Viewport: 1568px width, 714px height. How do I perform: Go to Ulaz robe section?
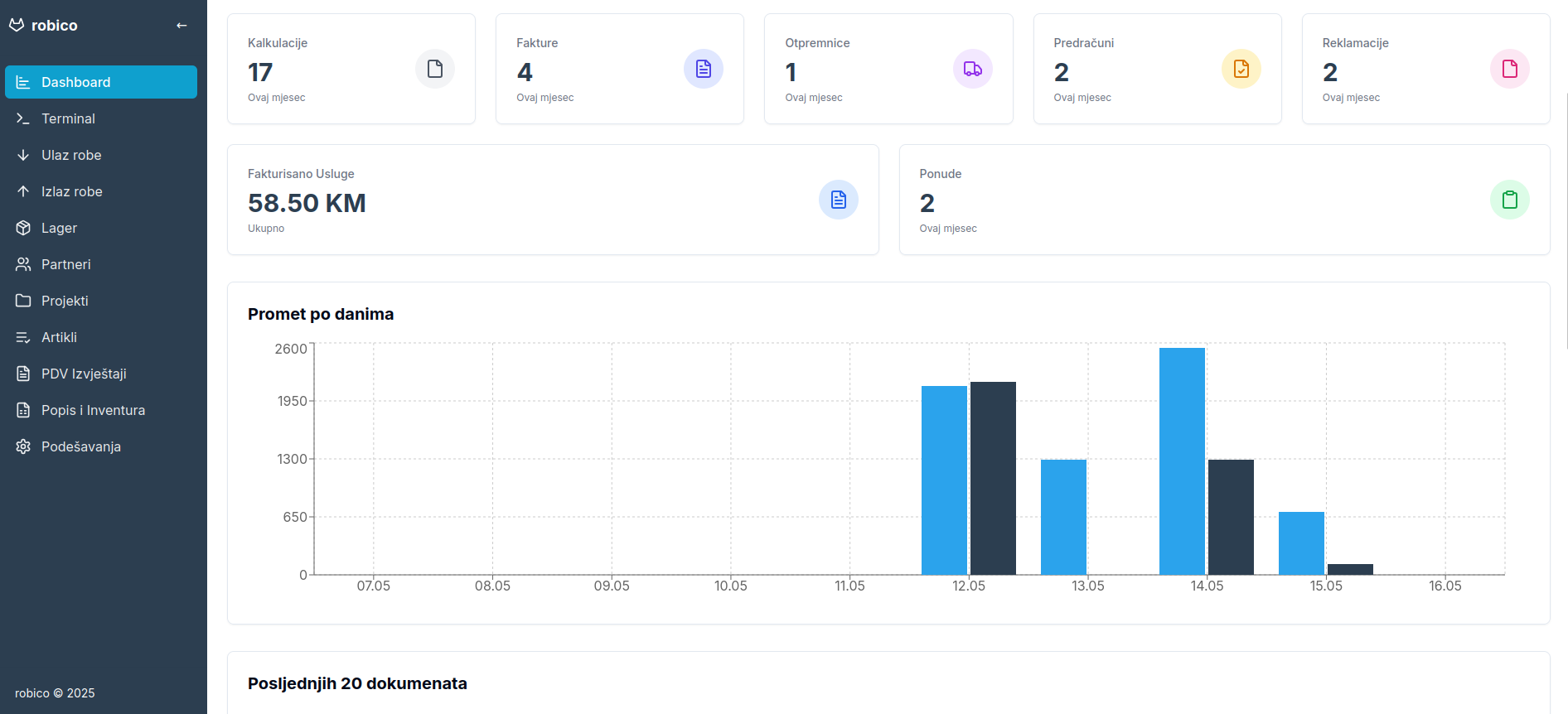[x=101, y=155]
